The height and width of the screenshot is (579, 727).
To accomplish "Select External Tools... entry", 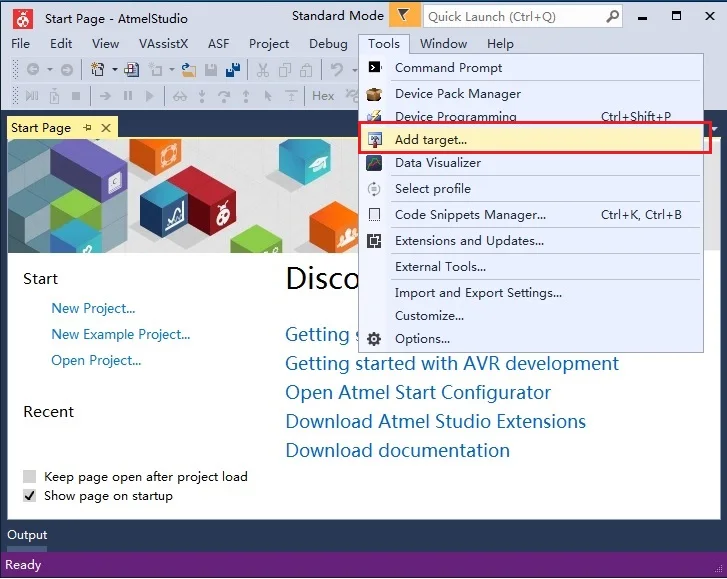I will 532,267.
